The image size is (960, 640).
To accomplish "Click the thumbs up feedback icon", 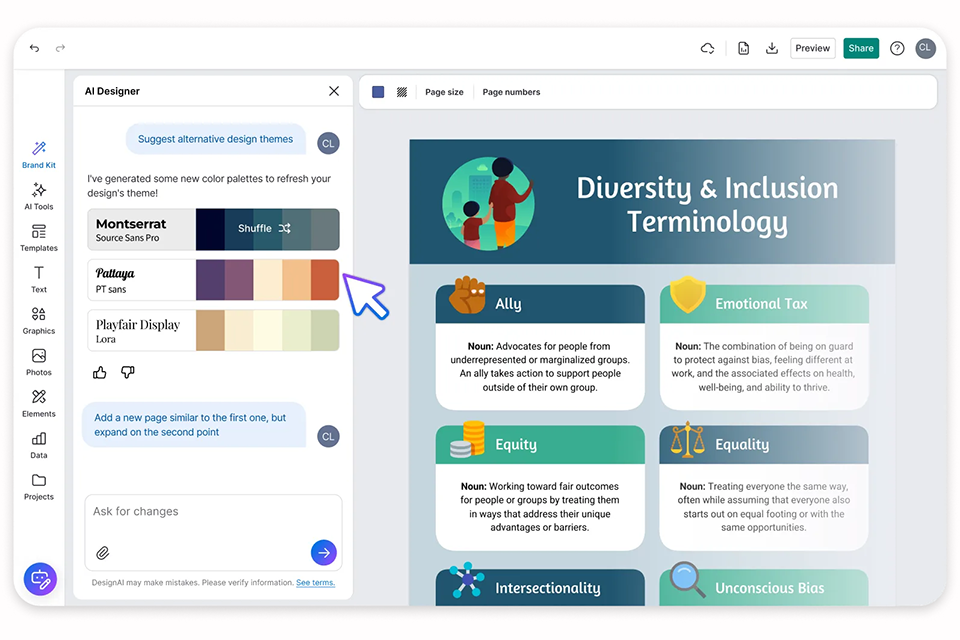I will [x=100, y=372].
